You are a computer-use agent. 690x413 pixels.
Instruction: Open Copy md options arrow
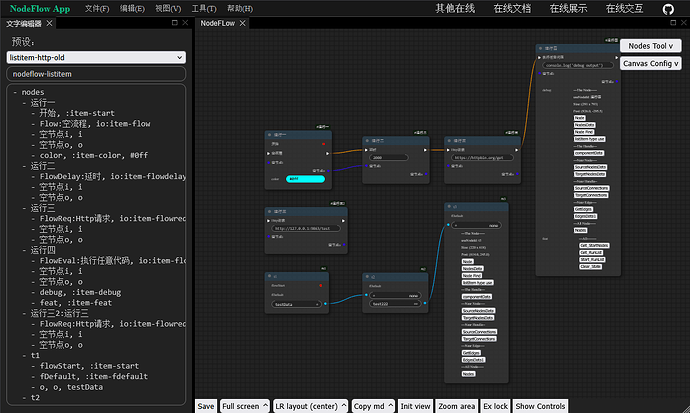tap(391, 406)
